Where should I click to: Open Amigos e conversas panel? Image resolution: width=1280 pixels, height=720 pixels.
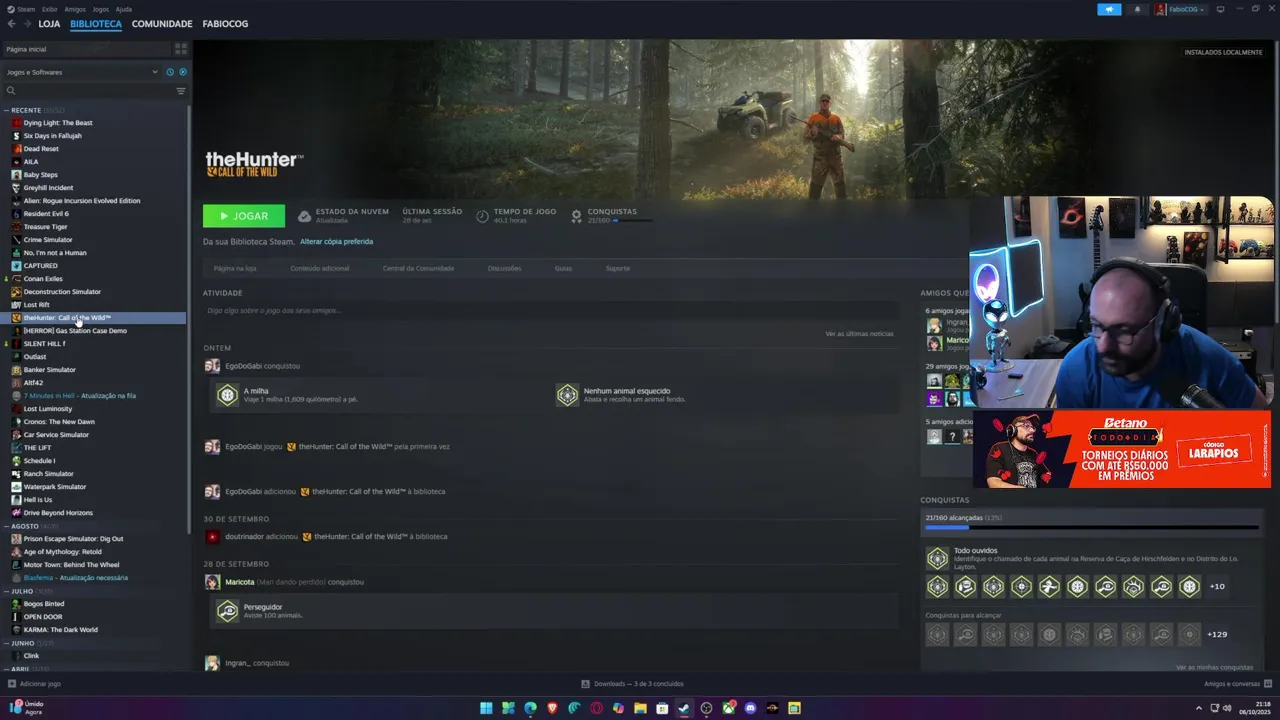(1238, 684)
